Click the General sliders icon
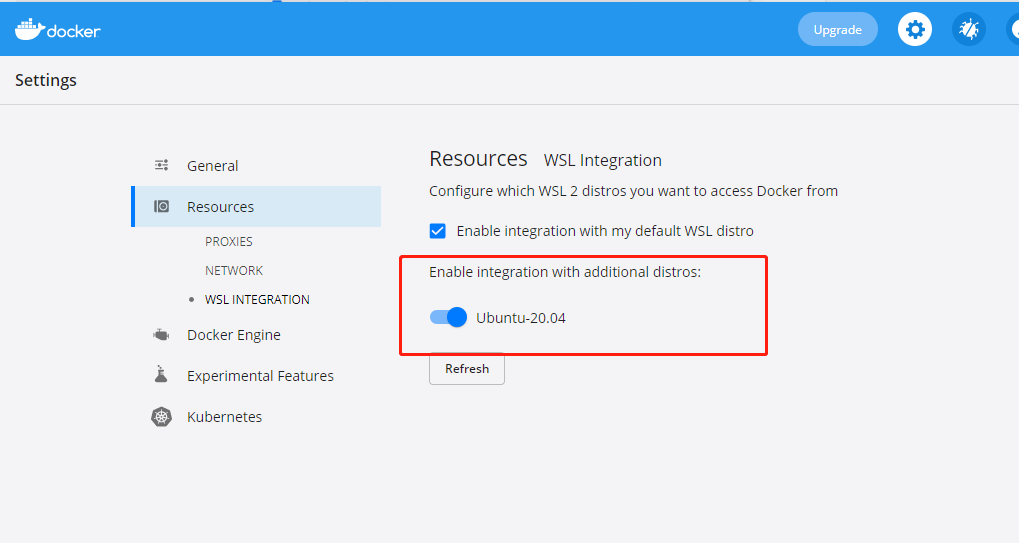 pyautogui.click(x=161, y=165)
